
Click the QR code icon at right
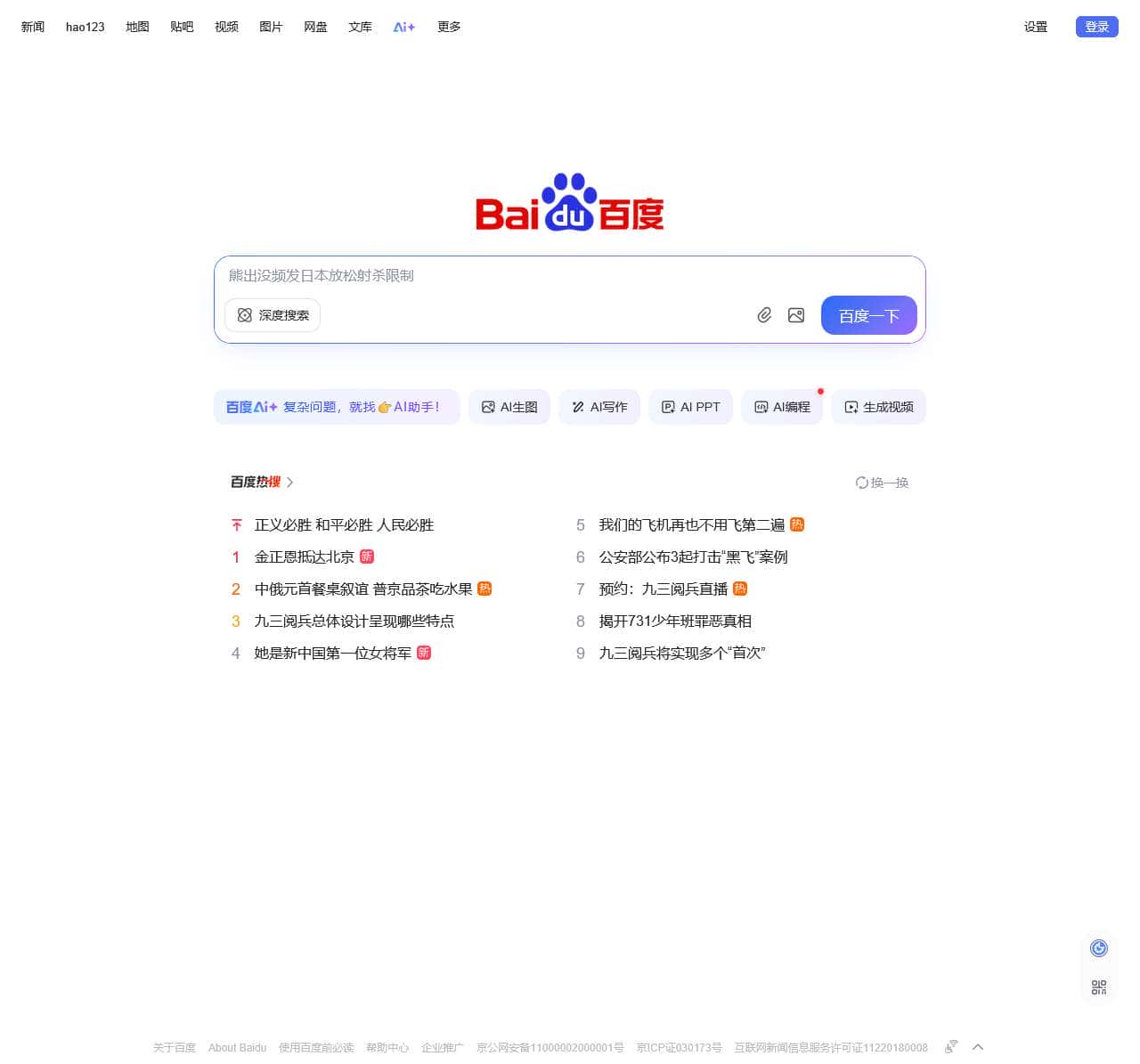(1099, 987)
